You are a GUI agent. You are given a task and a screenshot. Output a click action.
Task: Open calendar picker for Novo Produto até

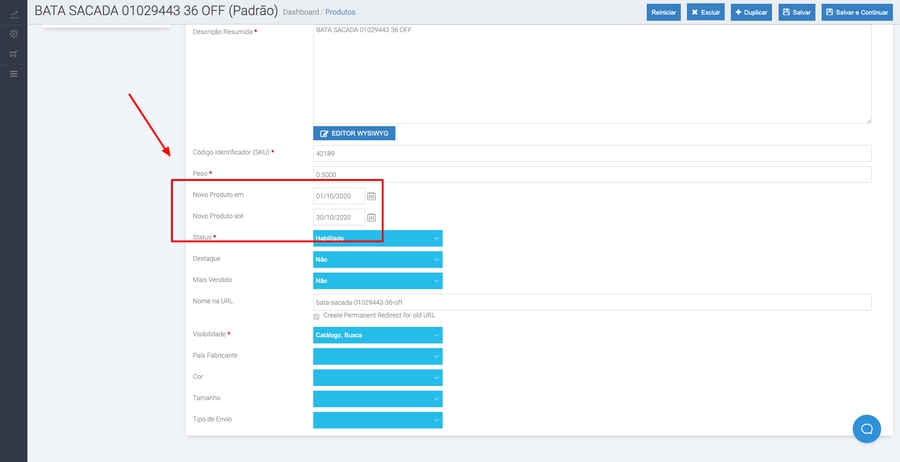pos(371,217)
